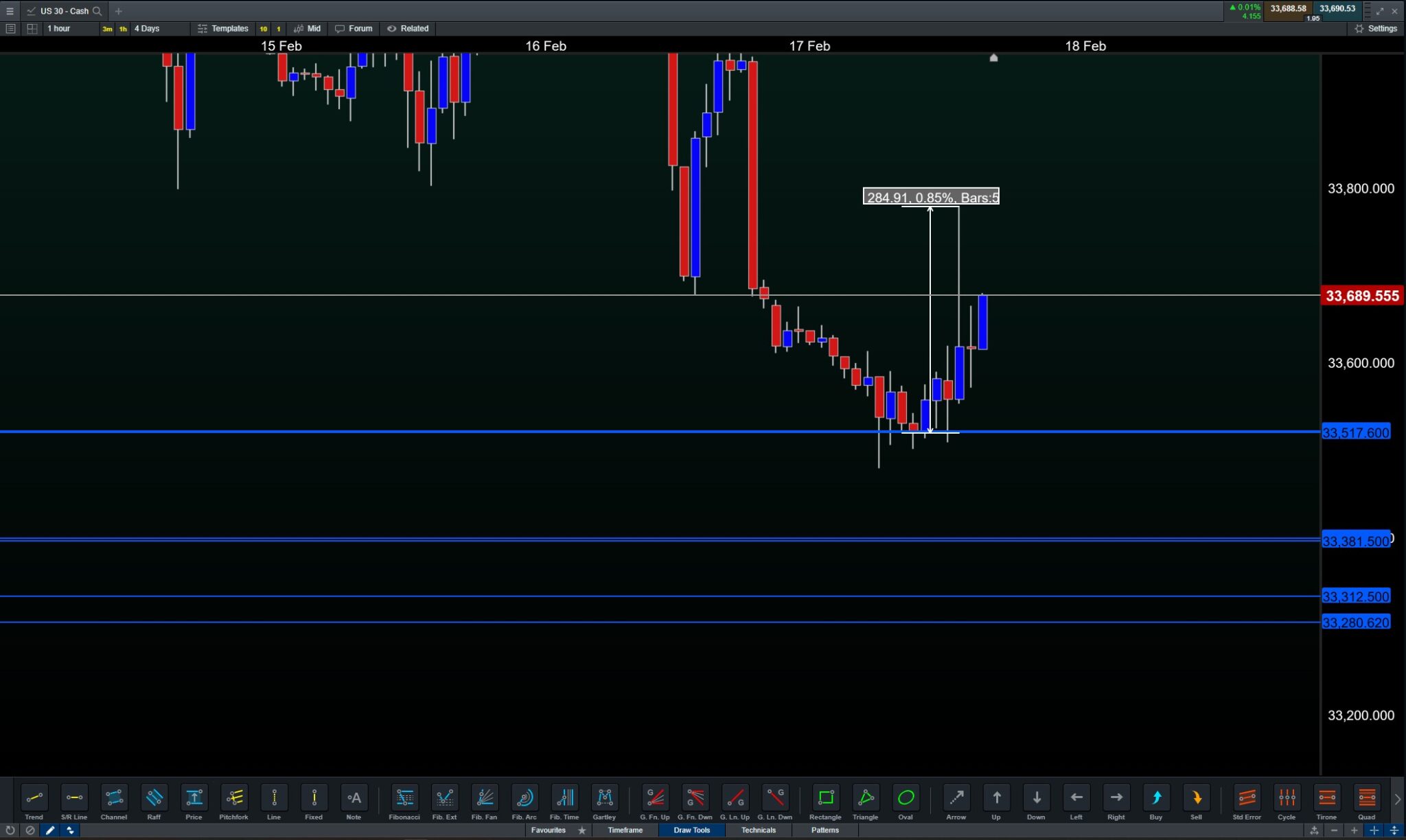Open chart Settings
The height and width of the screenshot is (840, 1406).
tap(1376, 29)
